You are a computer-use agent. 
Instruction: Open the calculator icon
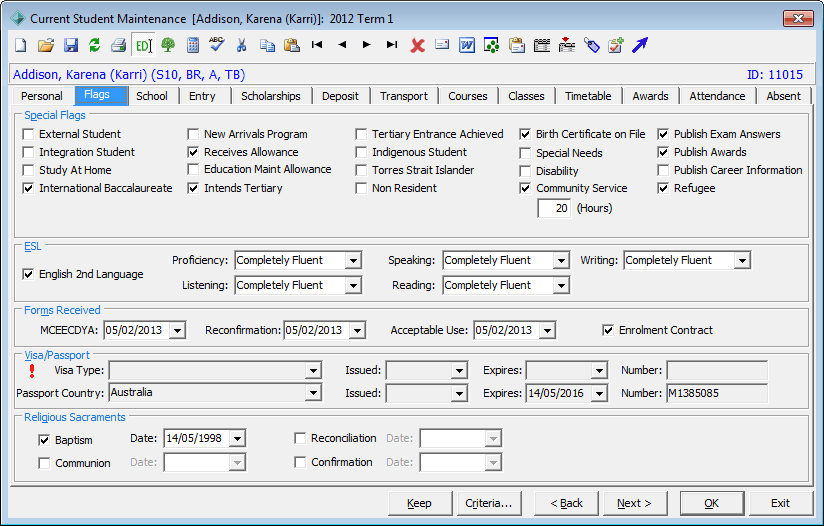coord(193,45)
